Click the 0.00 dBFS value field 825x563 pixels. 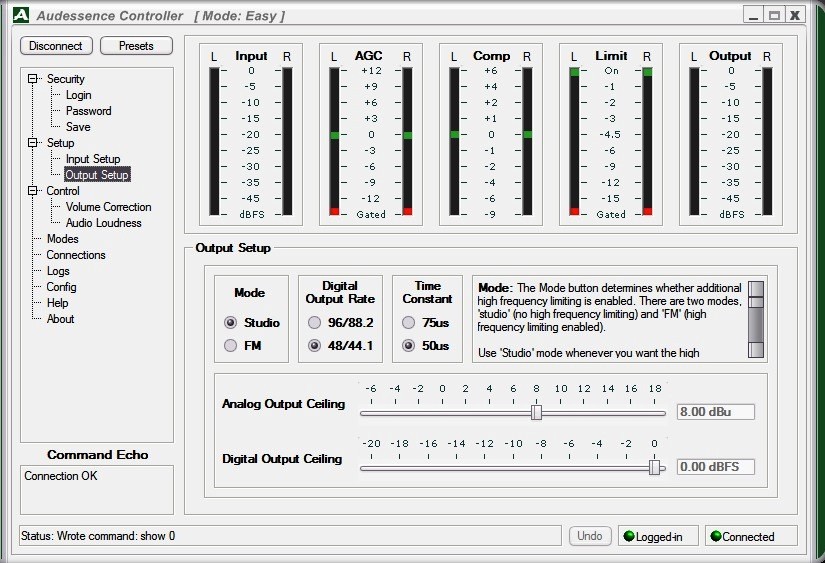pyautogui.click(x=716, y=467)
